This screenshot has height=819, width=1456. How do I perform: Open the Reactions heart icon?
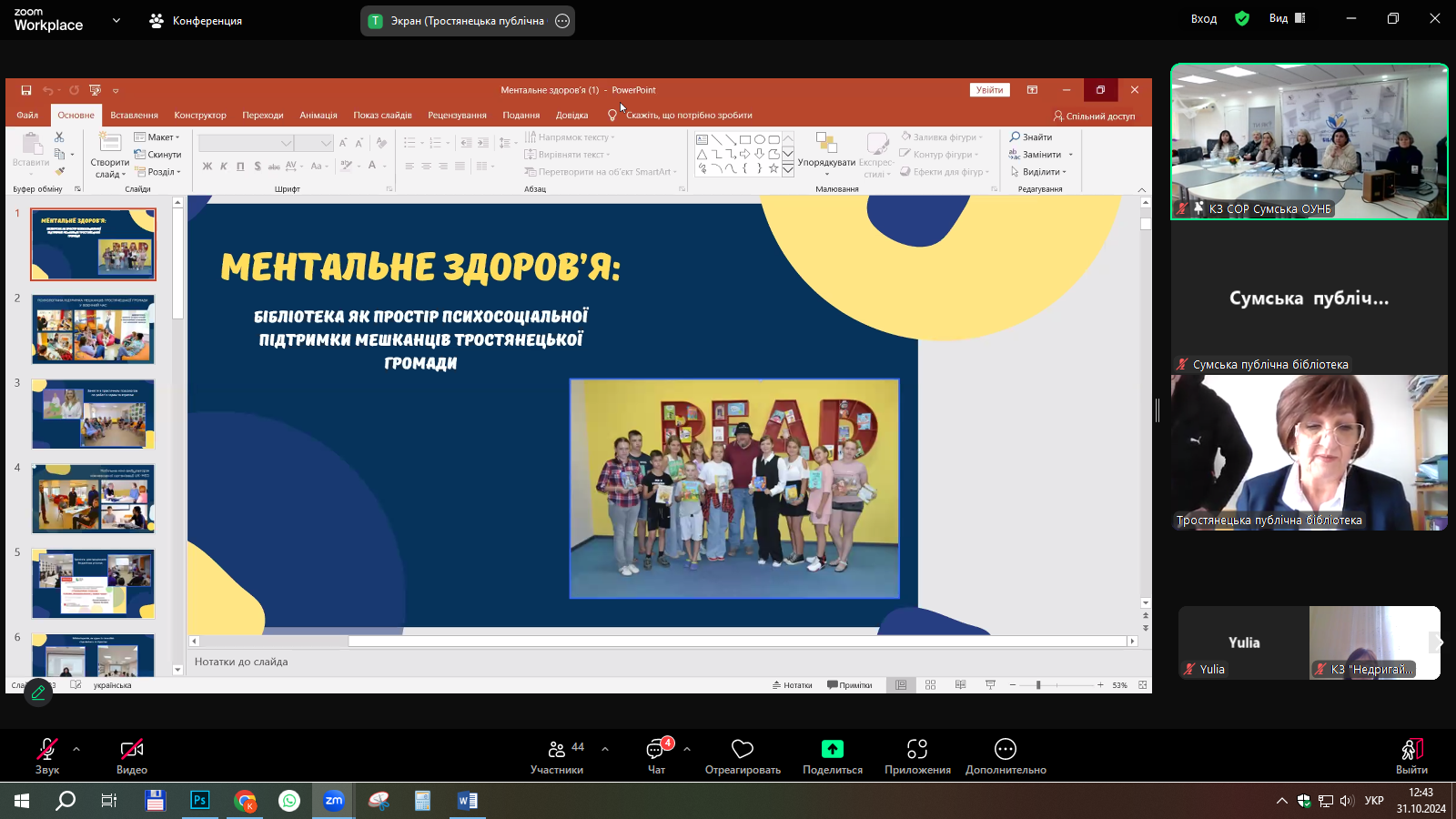point(743,749)
